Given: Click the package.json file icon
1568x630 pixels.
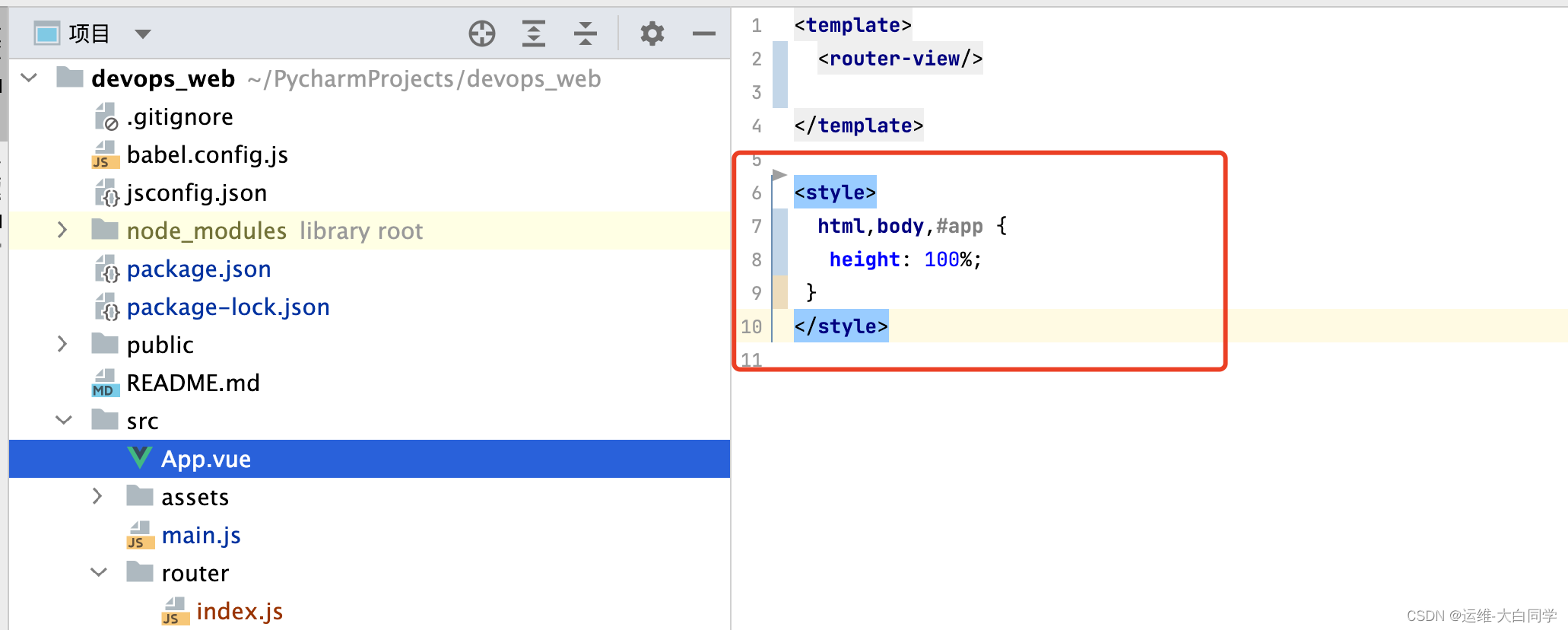Looking at the screenshot, I should pyautogui.click(x=106, y=269).
